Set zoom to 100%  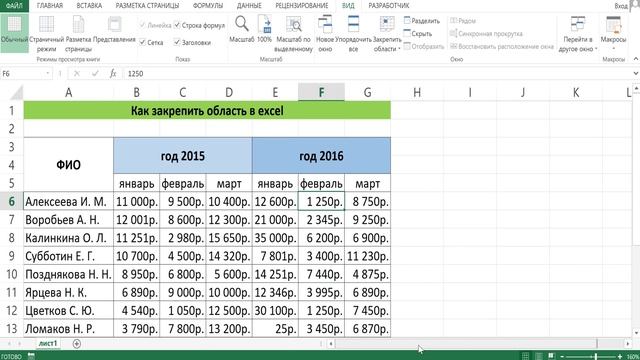tap(264, 29)
